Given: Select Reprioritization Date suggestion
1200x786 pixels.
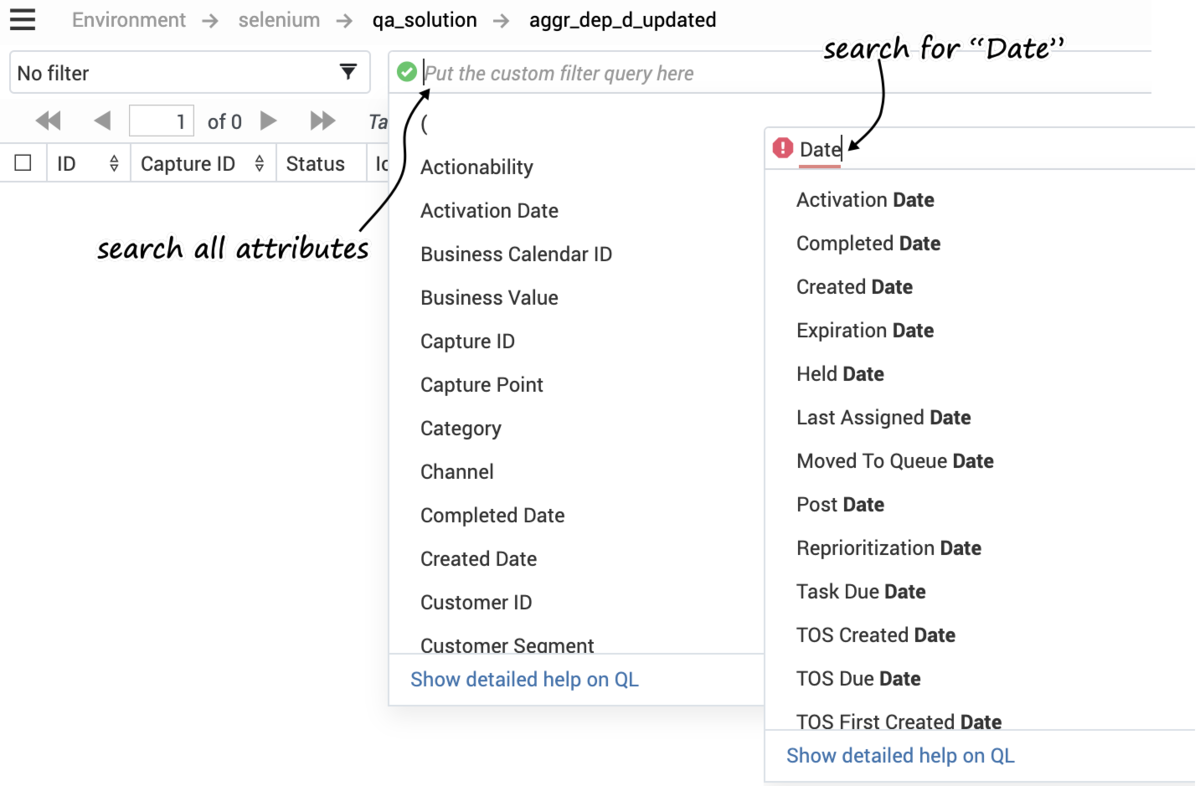Looking at the screenshot, I should click(888, 548).
